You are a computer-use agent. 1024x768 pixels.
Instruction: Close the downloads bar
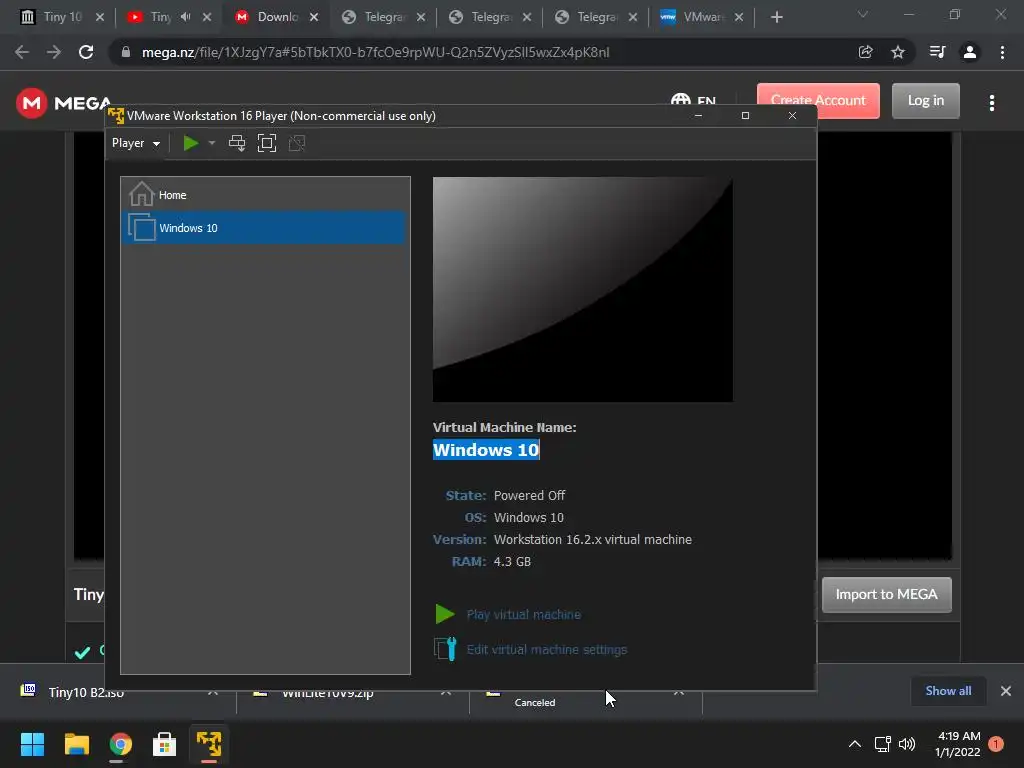pos(1006,691)
